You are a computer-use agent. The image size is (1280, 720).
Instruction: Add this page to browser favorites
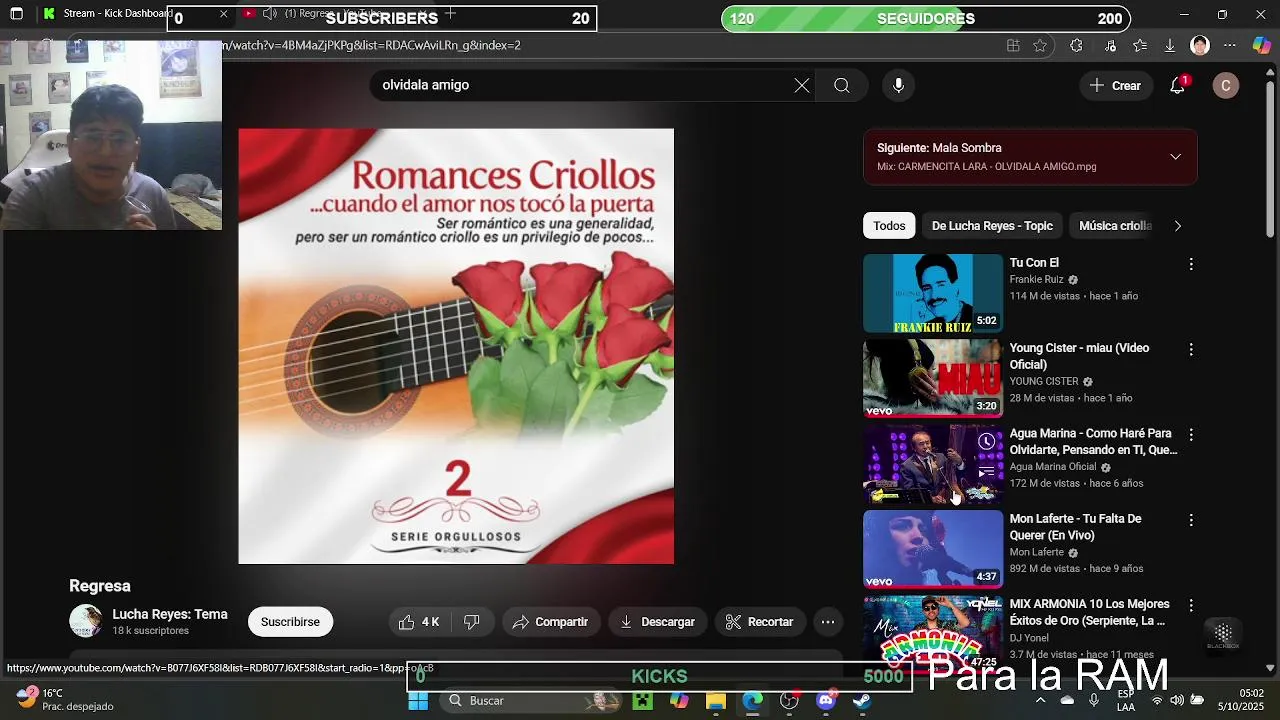pyautogui.click(x=1040, y=45)
